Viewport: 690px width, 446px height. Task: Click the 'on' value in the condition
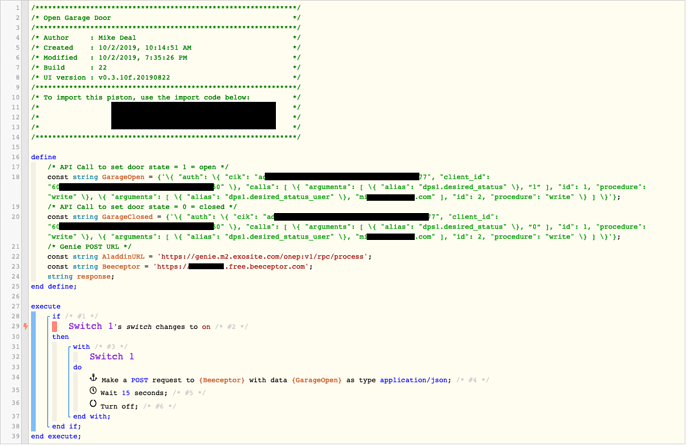click(206, 327)
